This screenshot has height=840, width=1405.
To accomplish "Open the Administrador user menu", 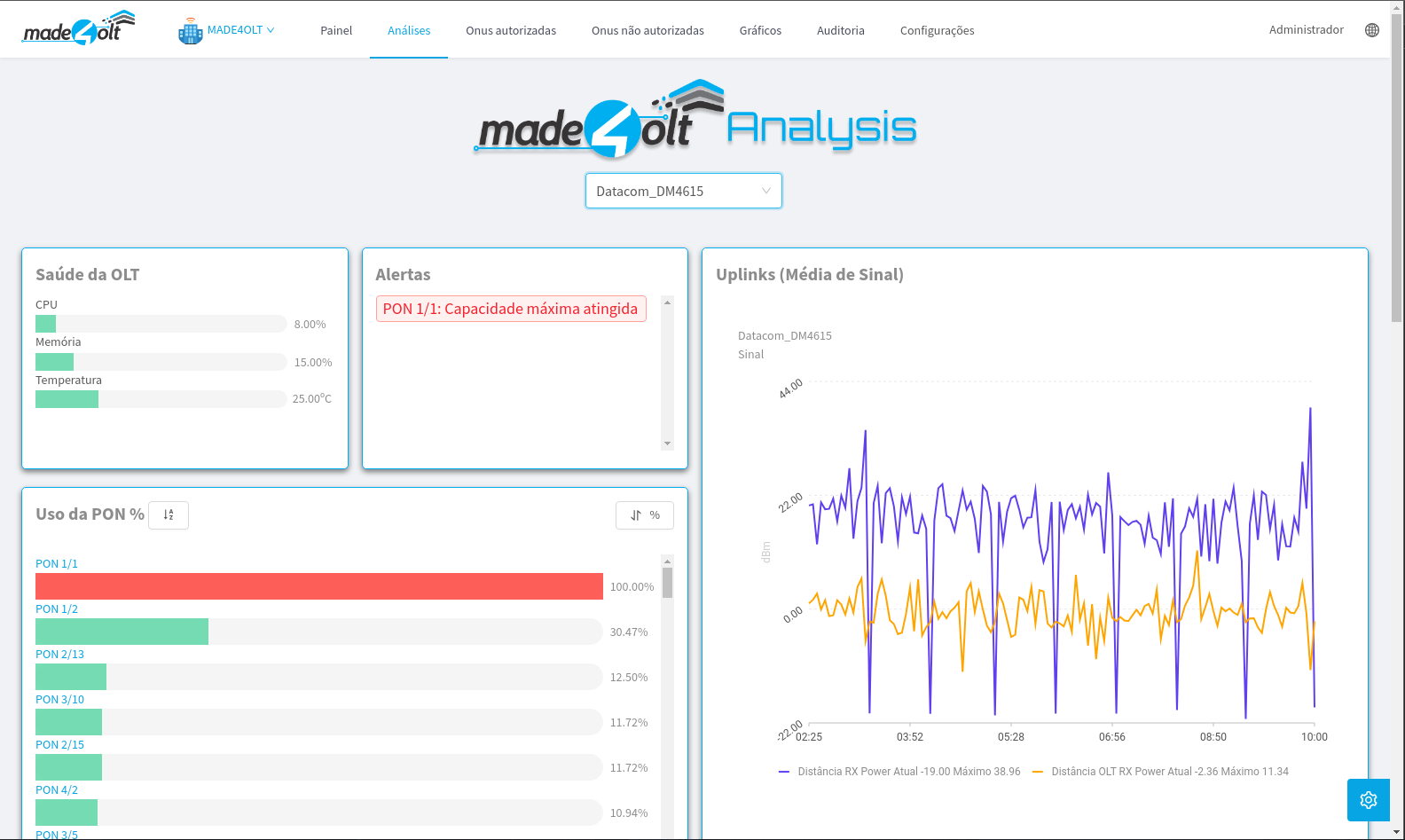I will point(1306,30).
